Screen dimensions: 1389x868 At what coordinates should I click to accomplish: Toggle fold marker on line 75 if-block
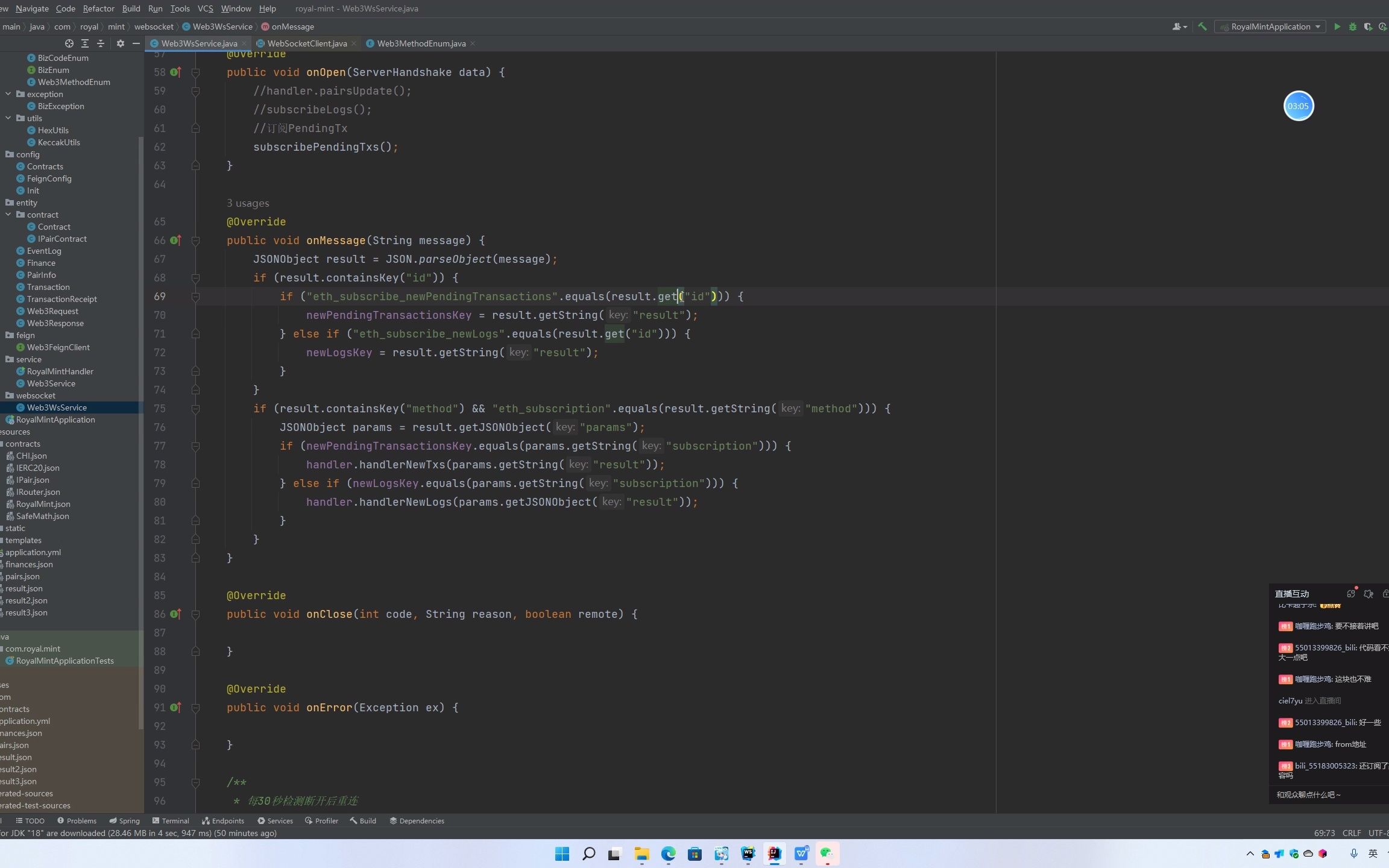click(x=195, y=409)
